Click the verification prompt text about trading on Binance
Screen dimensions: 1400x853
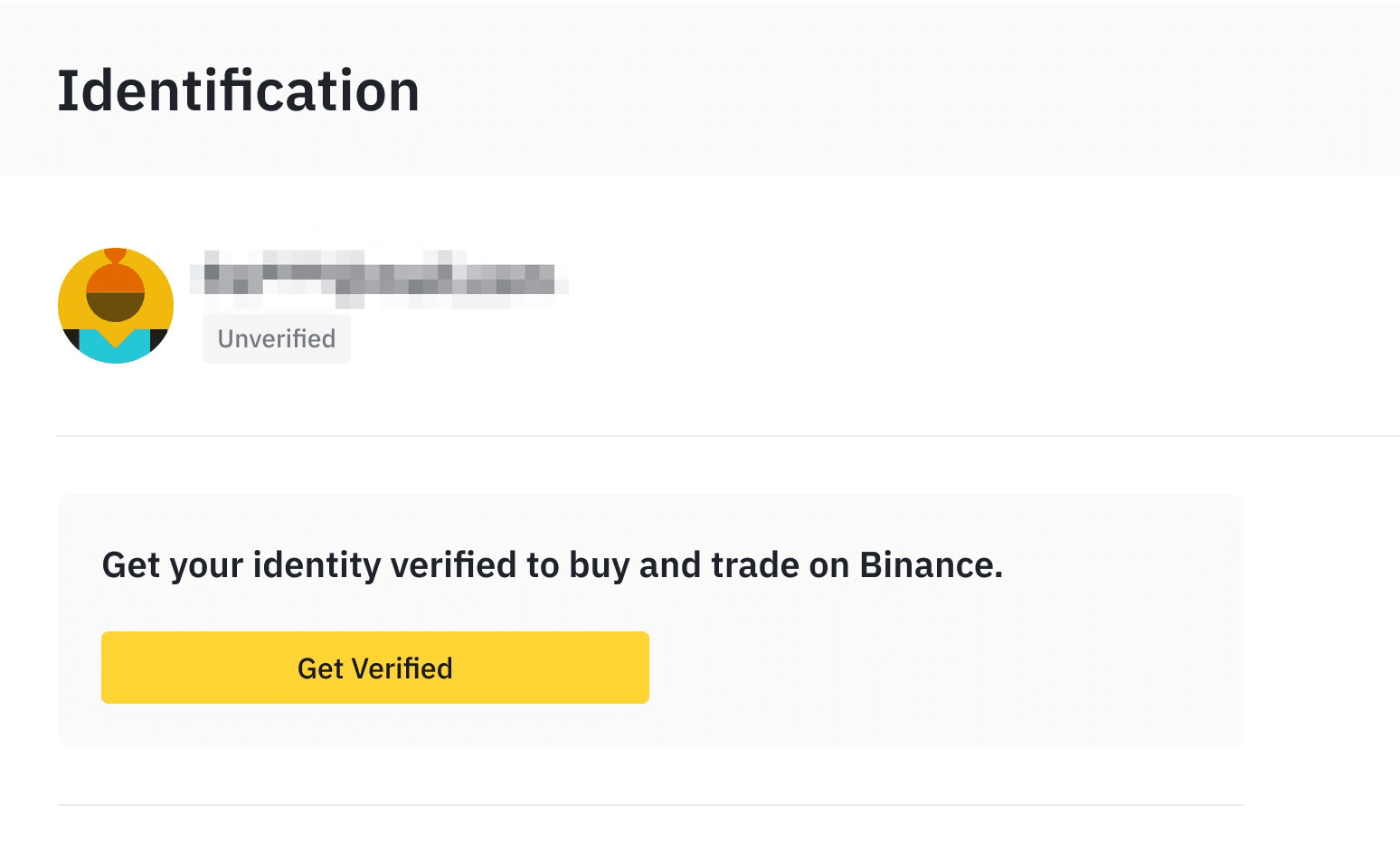point(553,564)
